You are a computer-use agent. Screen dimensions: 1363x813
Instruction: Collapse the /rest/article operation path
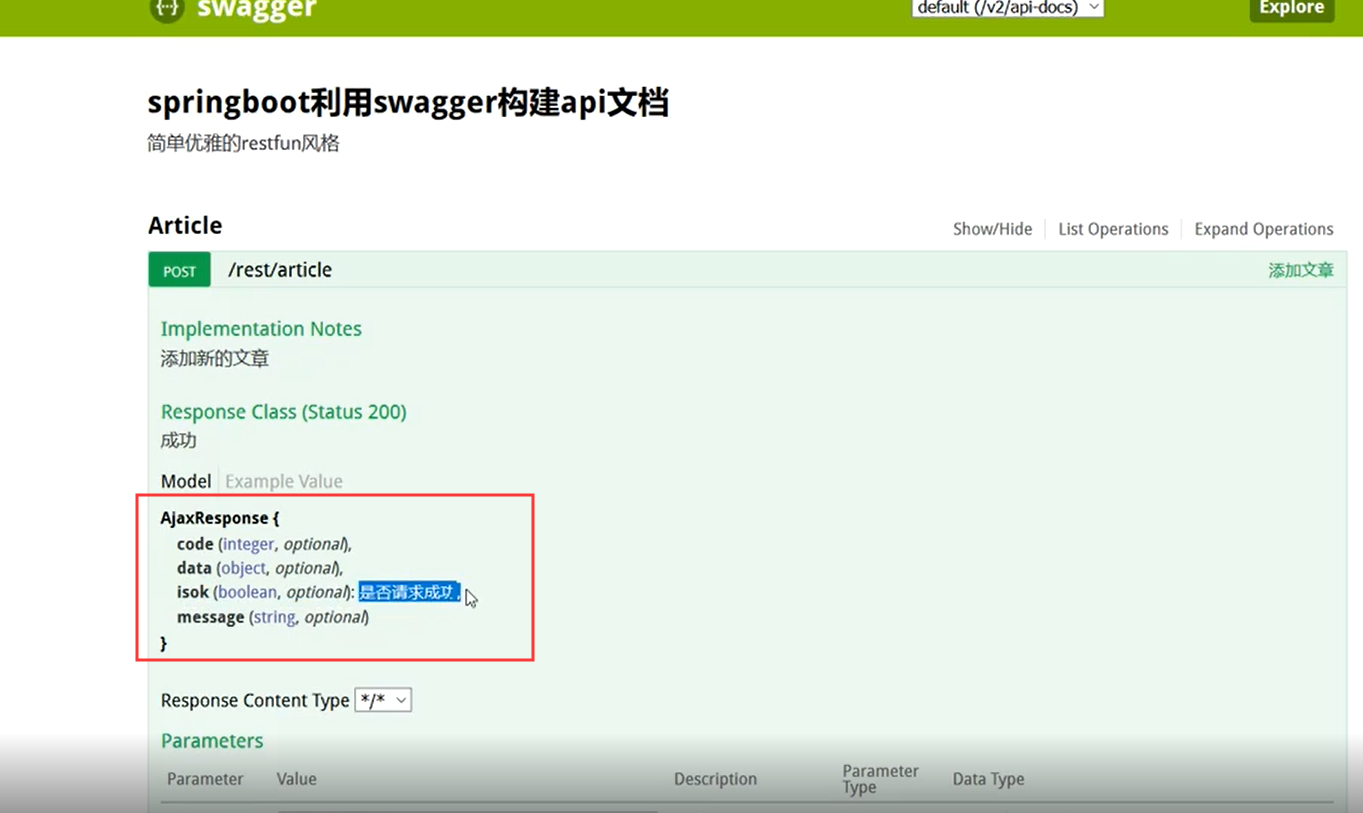pyautogui.click(x=280, y=270)
